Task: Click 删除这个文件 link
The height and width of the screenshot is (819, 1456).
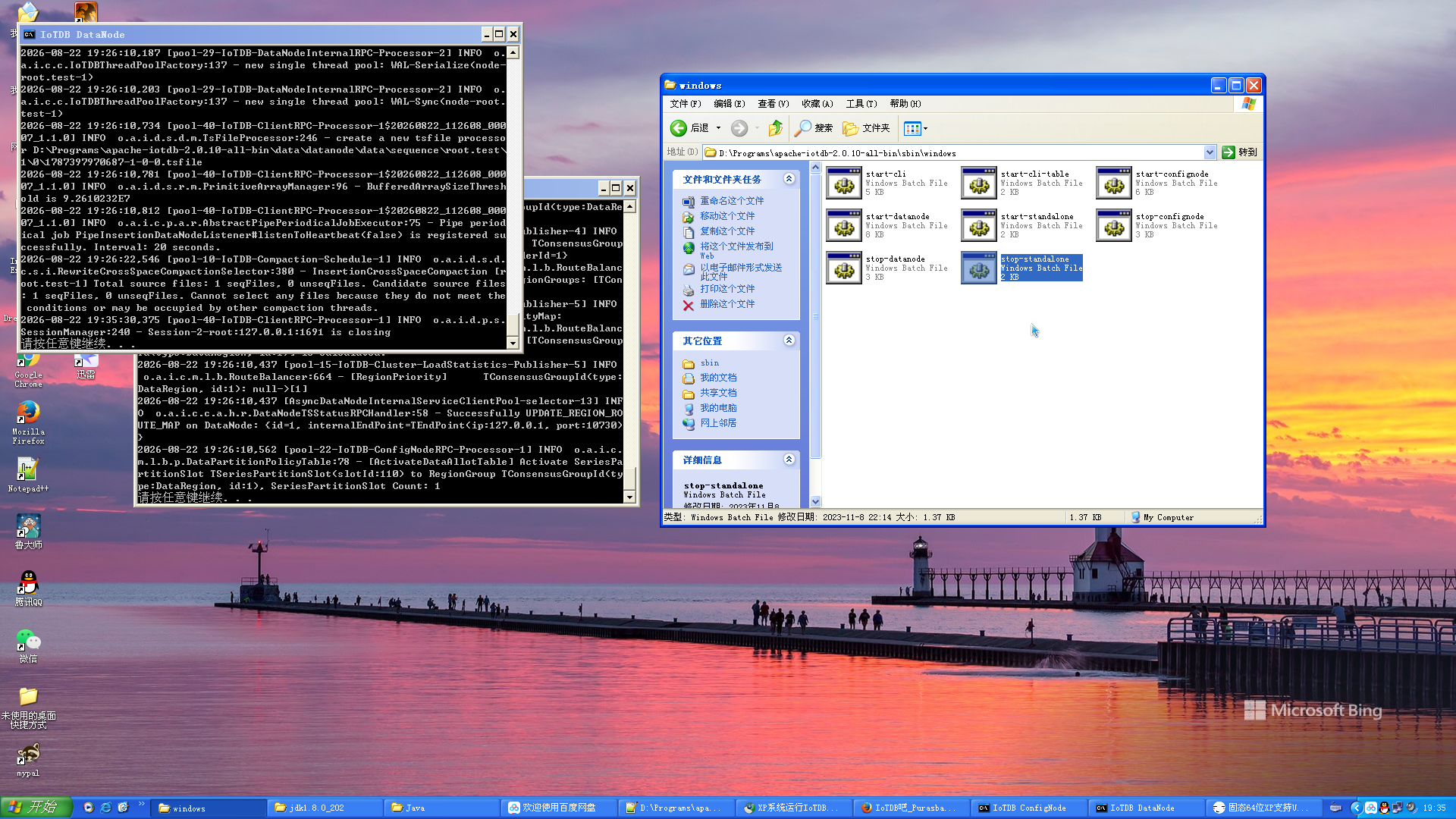Action: [x=727, y=304]
